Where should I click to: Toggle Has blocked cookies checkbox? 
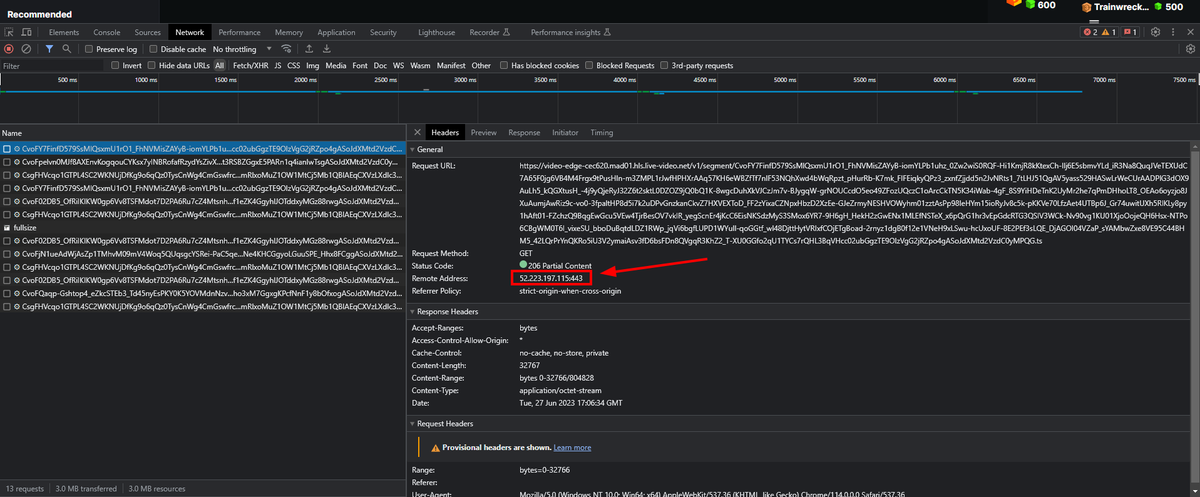point(505,65)
